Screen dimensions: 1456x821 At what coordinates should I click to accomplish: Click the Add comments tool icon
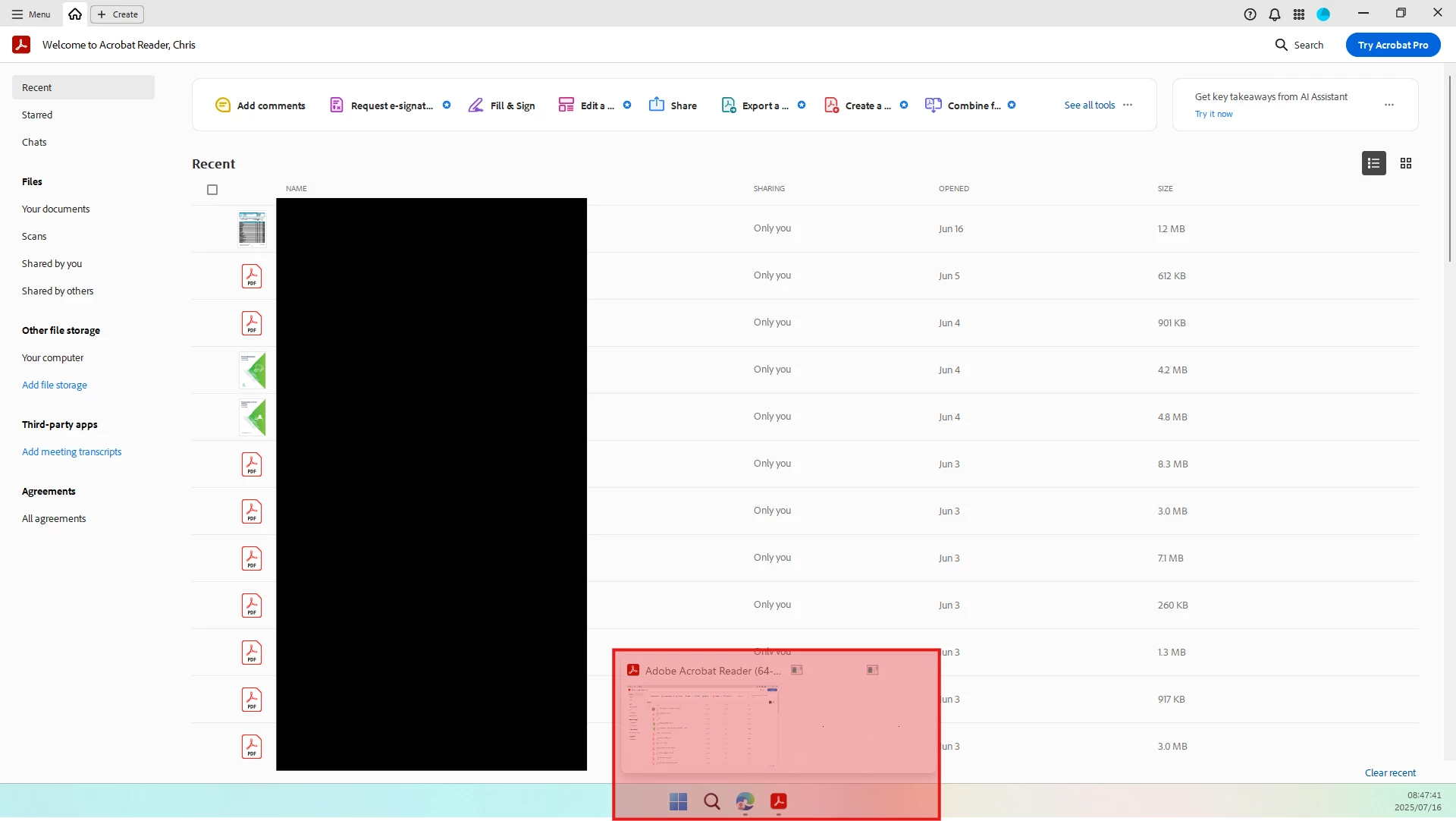[x=223, y=105]
